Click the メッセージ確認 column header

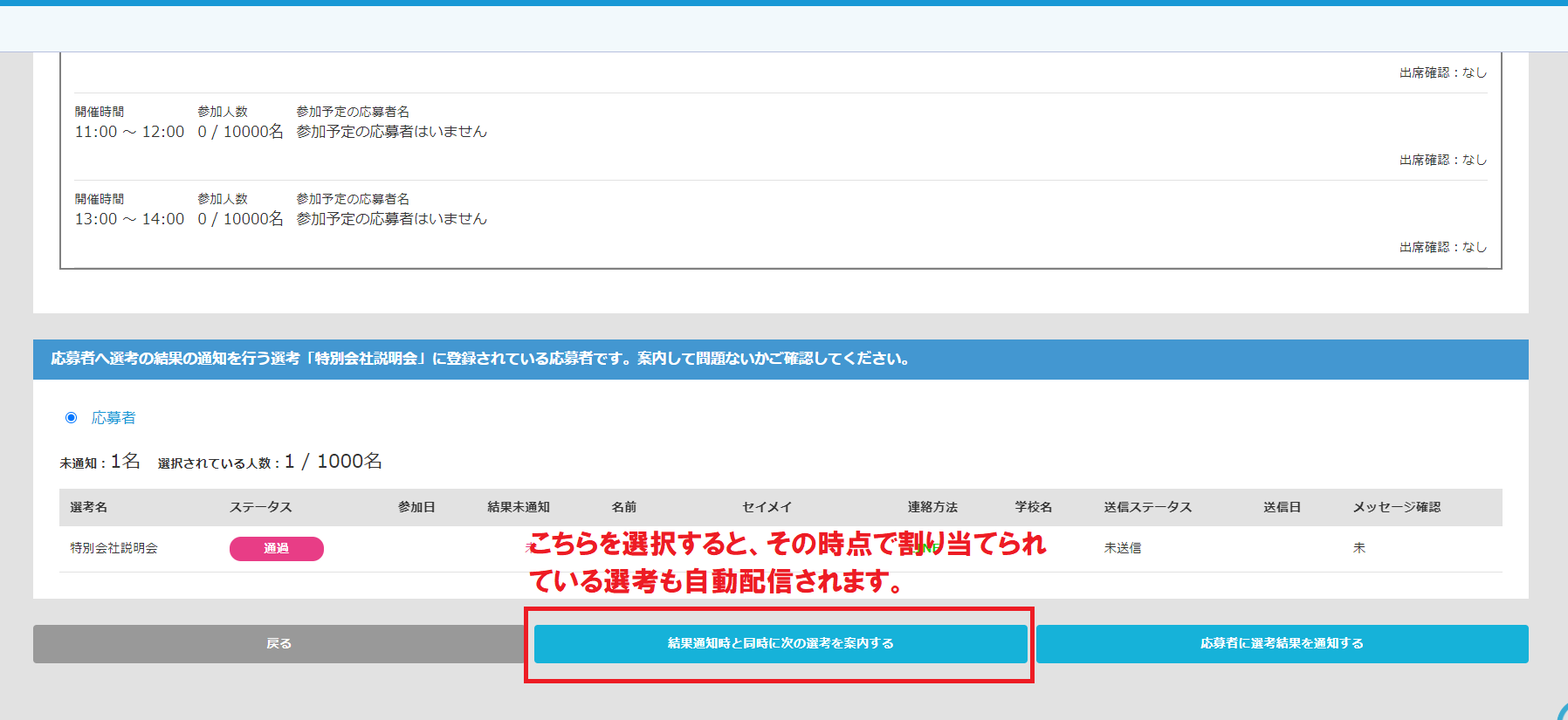pos(1396,507)
